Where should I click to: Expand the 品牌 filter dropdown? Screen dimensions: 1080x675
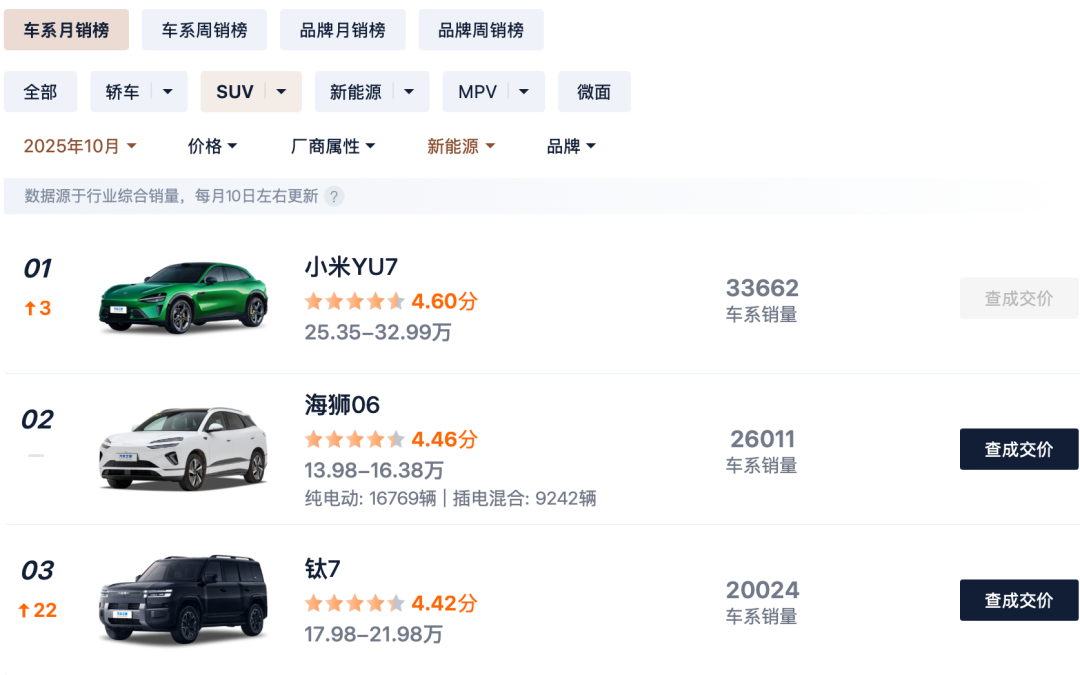pyautogui.click(x=571, y=147)
